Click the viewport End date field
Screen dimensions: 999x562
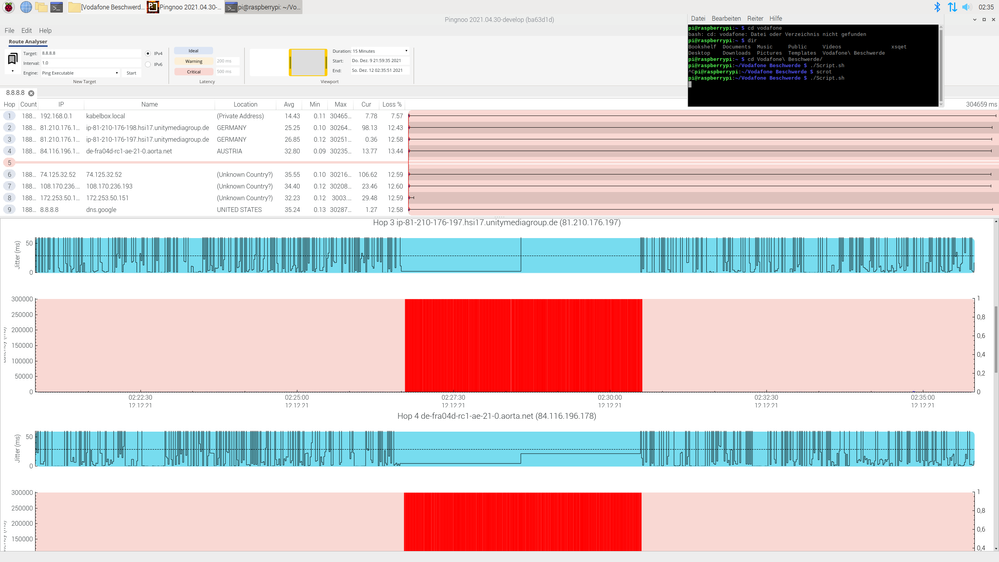click(x=380, y=70)
